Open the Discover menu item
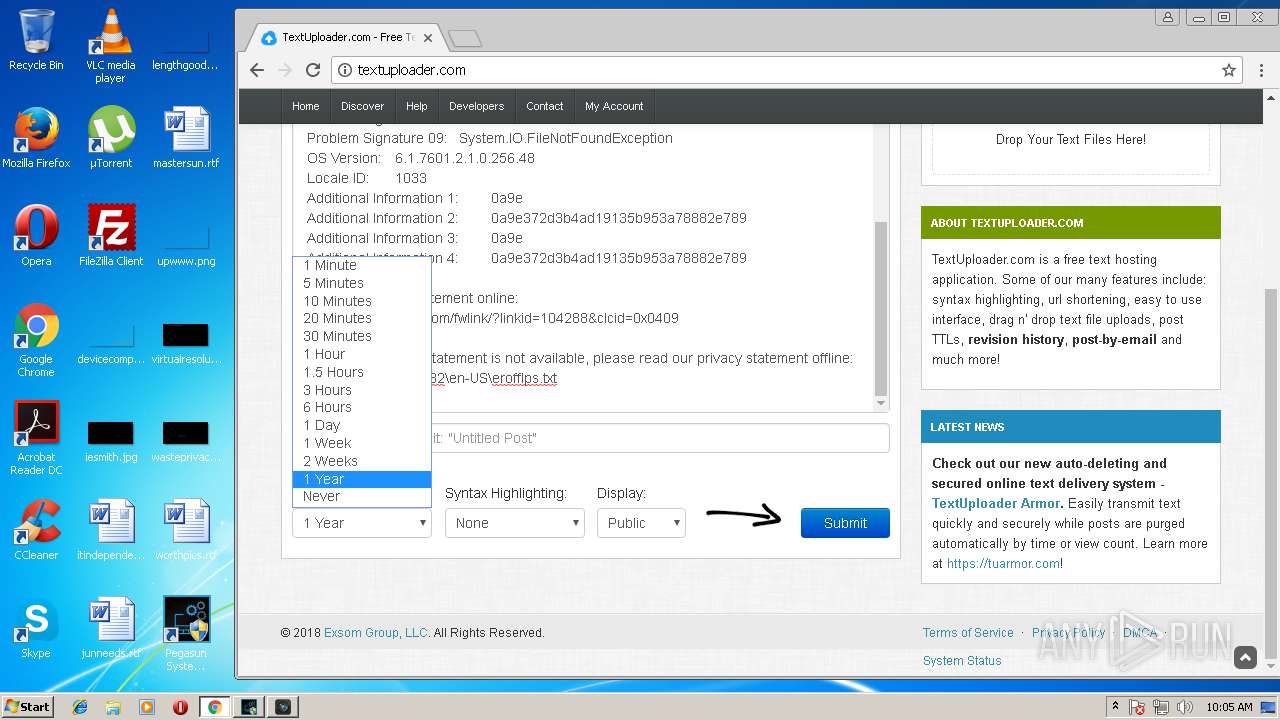The height and width of the screenshot is (720, 1280). pos(362,106)
